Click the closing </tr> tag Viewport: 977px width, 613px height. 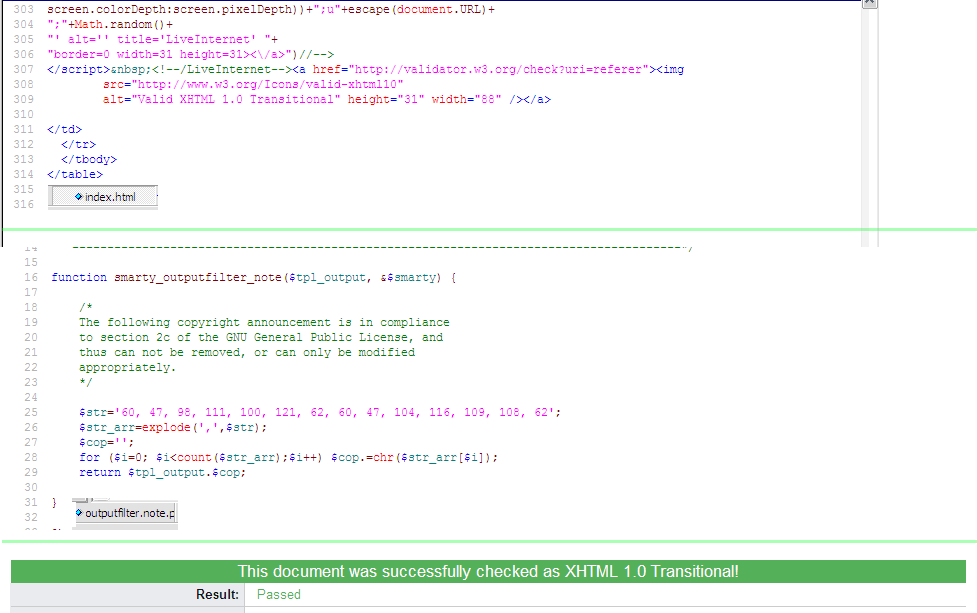click(x=79, y=145)
